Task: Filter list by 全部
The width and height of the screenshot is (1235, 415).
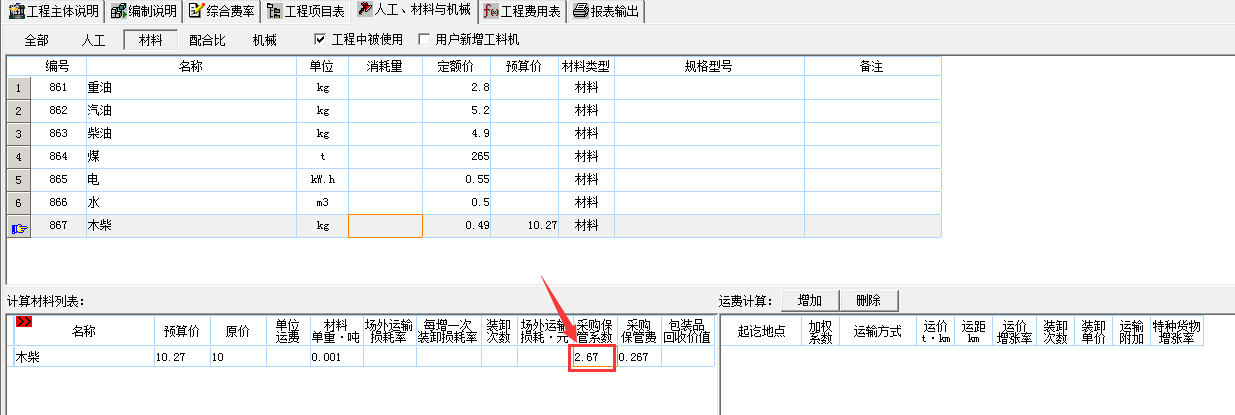Action: pos(36,40)
